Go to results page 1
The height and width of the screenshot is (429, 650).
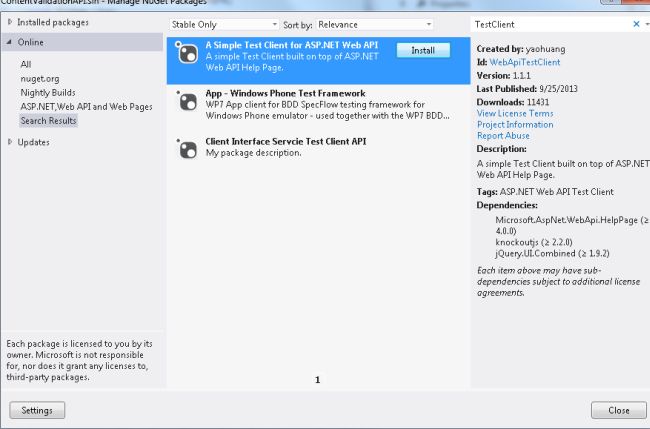[318, 380]
